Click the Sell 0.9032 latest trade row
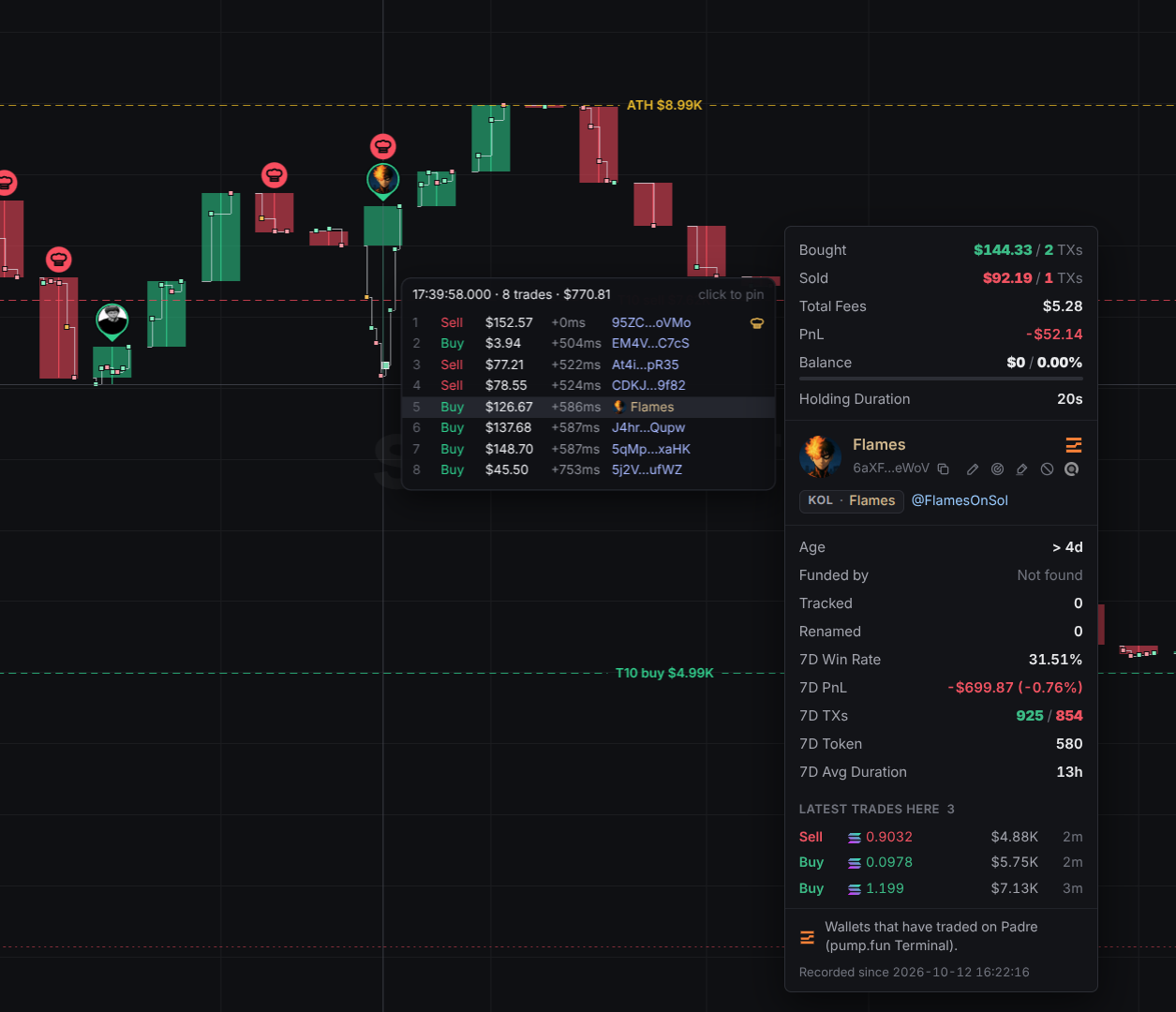 pyautogui.click(x=941, y=837)
